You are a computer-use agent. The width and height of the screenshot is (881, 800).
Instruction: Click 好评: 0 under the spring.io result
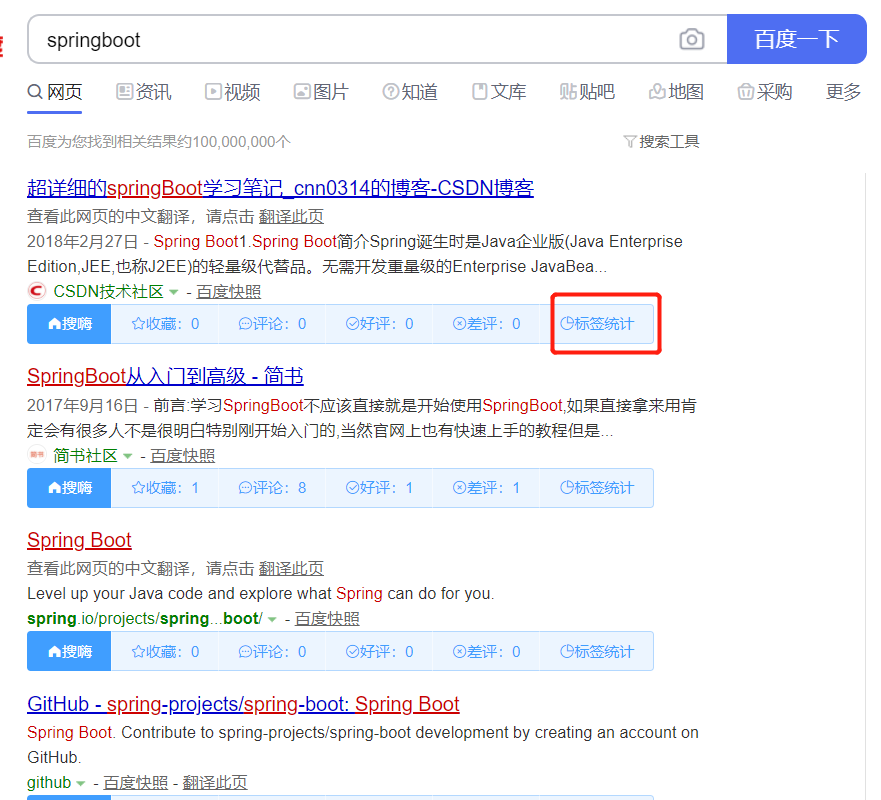(379, 651)
